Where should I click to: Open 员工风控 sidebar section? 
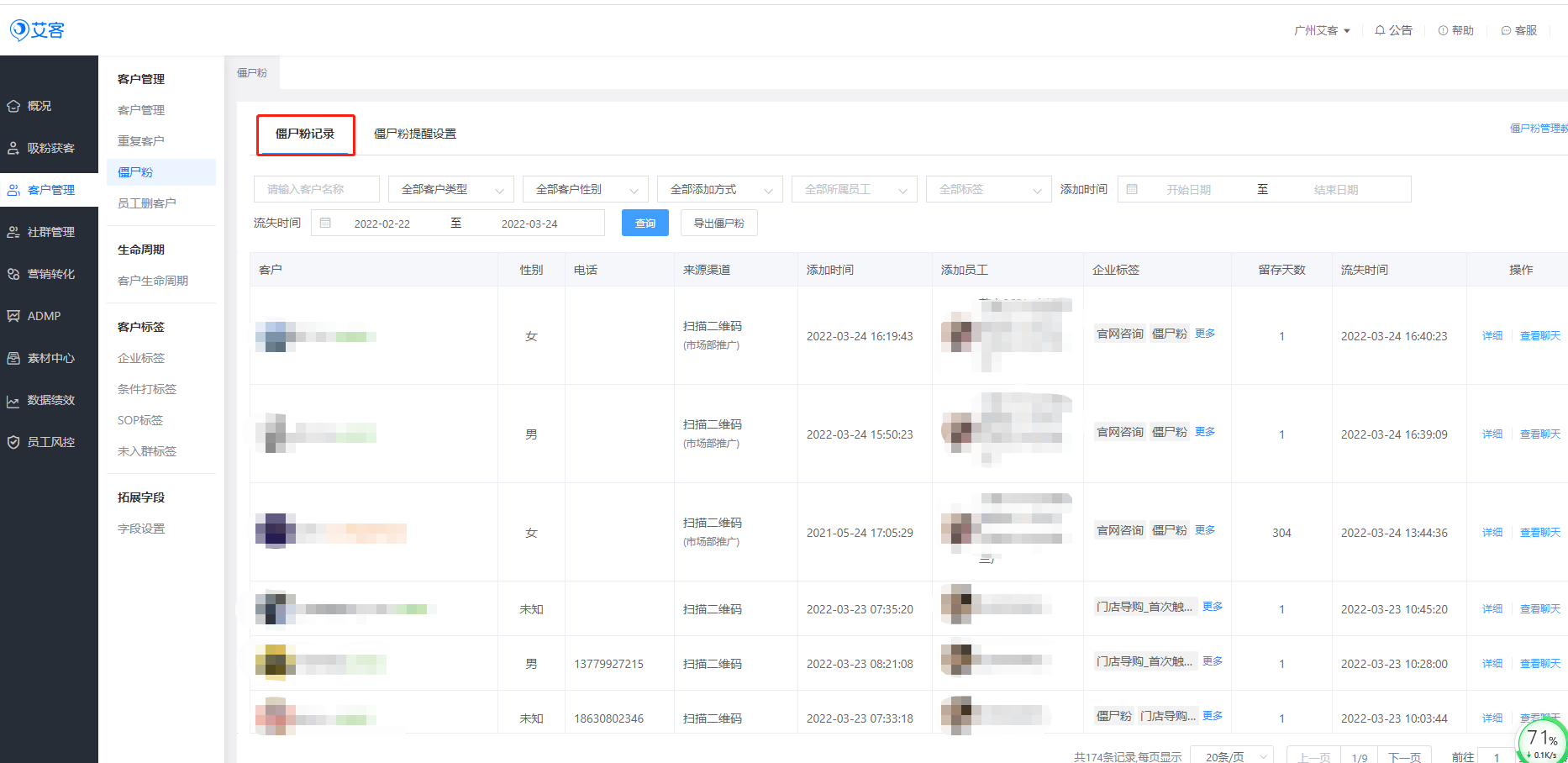pos(50,442)
